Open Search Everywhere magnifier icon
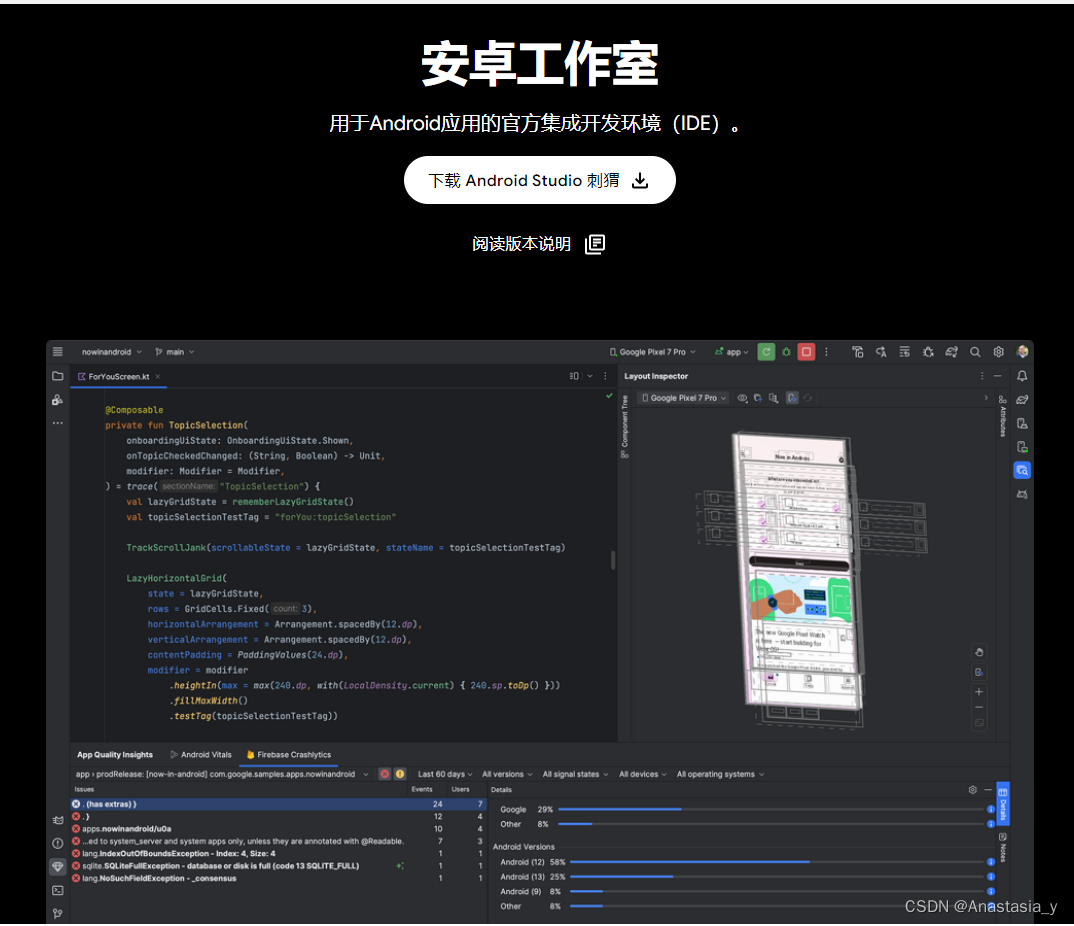 coord(975,351)
